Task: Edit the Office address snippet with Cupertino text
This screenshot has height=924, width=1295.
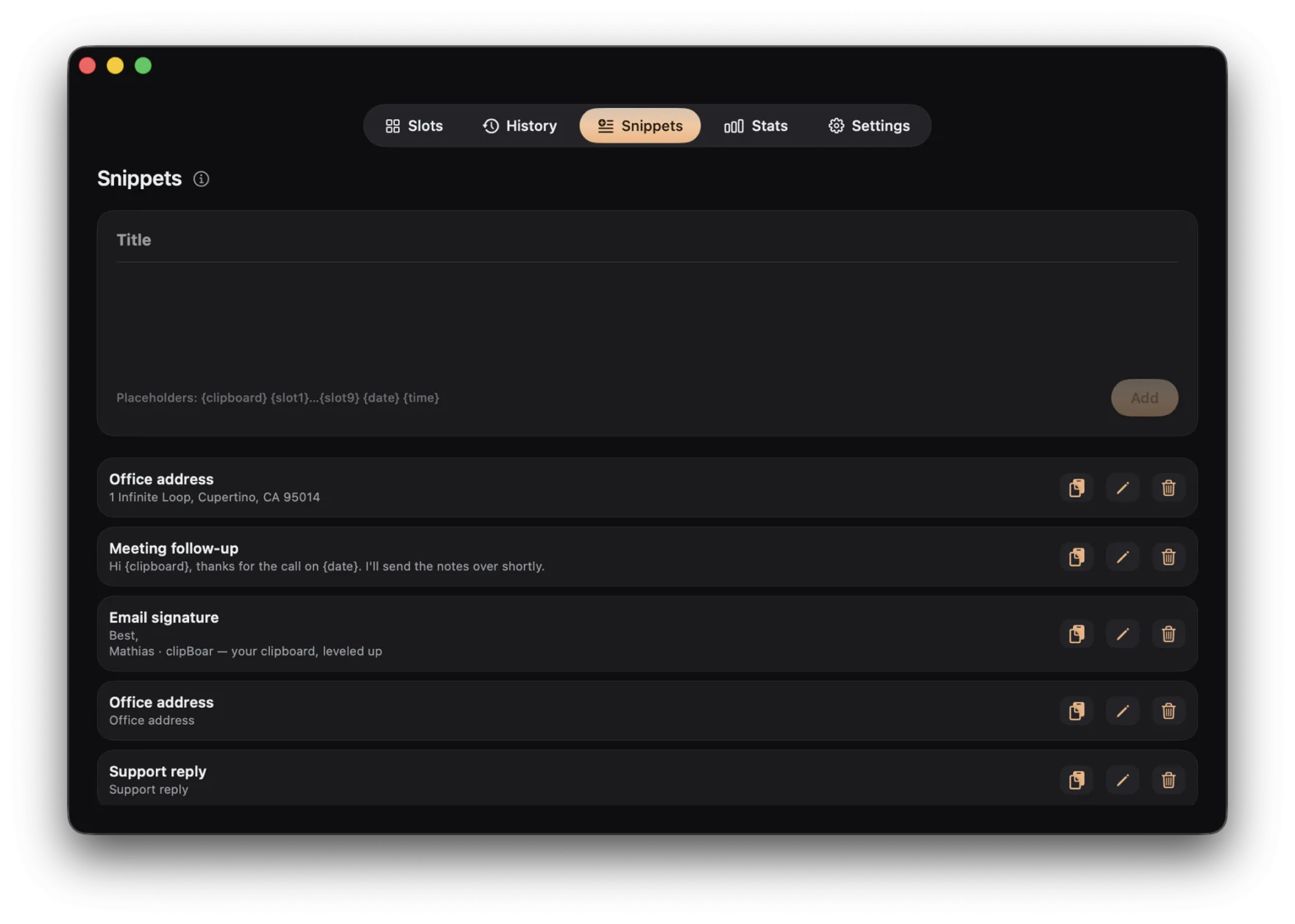Action: pos(1122,488)
